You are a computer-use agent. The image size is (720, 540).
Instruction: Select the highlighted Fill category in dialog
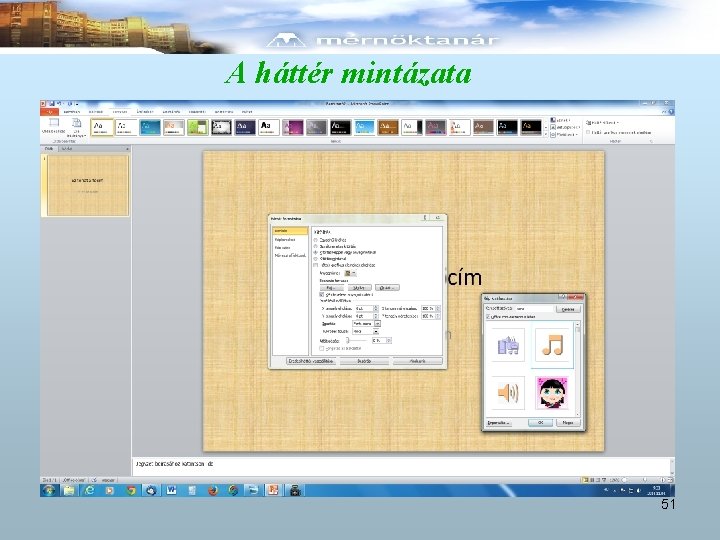pyautogui.click(x=290, y=231)
